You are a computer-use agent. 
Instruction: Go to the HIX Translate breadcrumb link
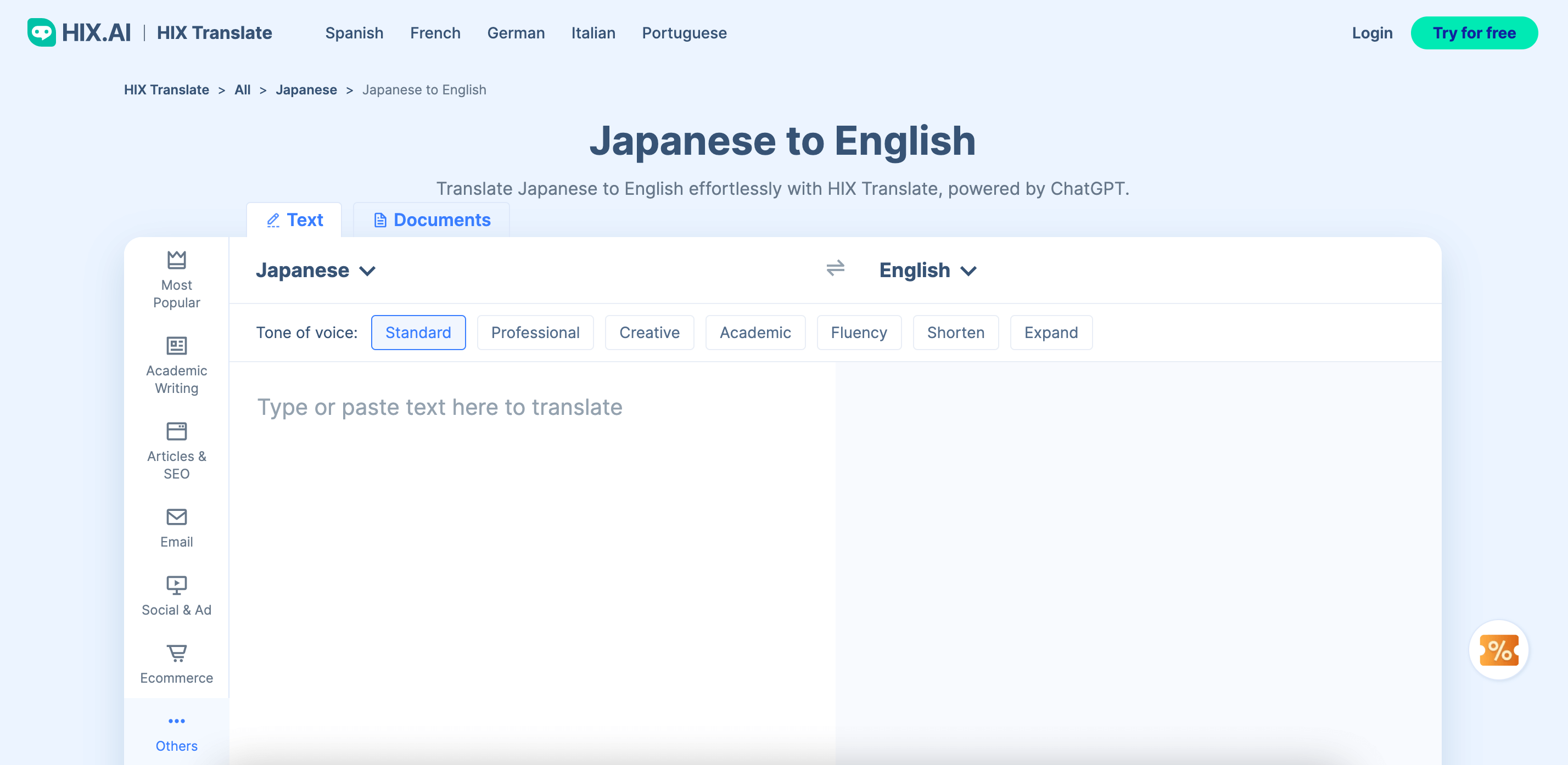pyautogui.click(x=166, y=90)
